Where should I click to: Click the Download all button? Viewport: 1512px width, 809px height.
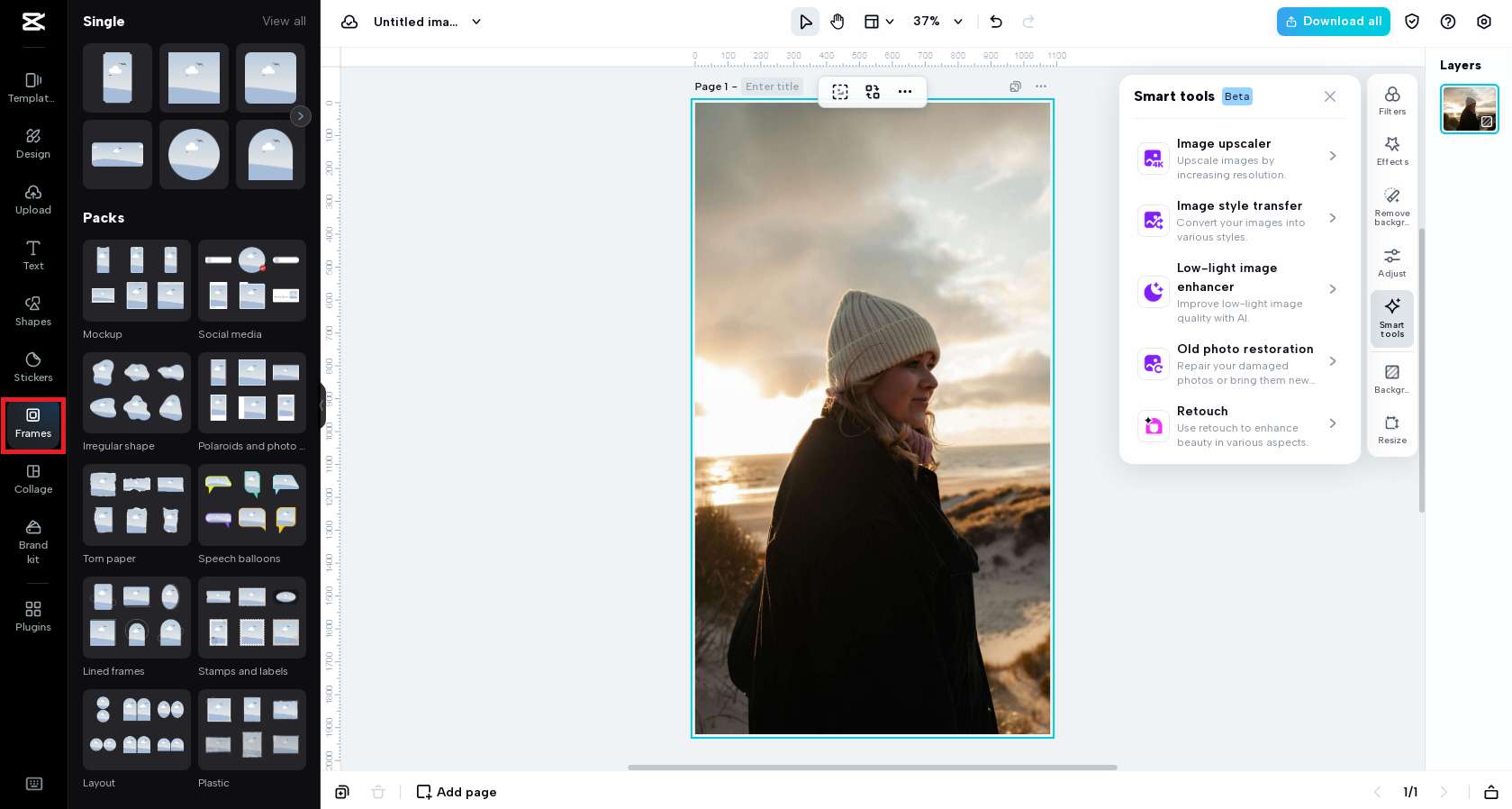point(1333,22)
